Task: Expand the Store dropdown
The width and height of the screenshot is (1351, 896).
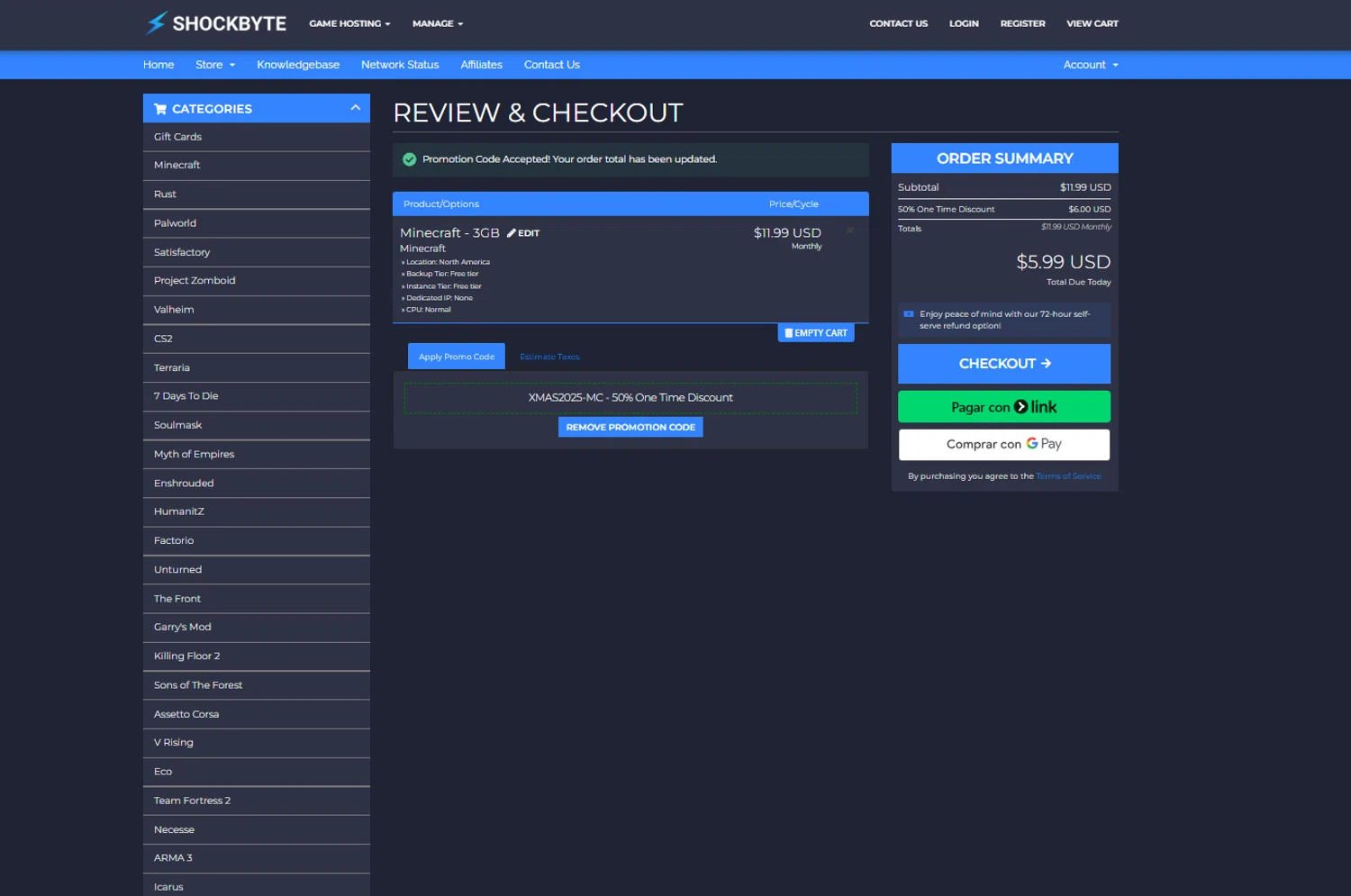Action: coord(215,65)
